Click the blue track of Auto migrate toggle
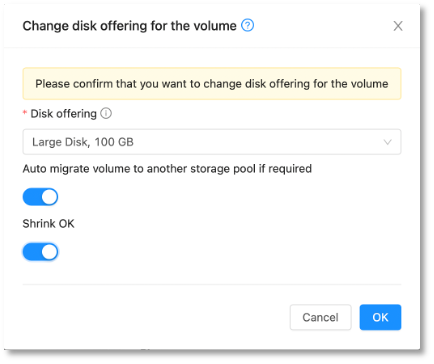The height and width of the screenshot is (364, 434). [32, 197]
